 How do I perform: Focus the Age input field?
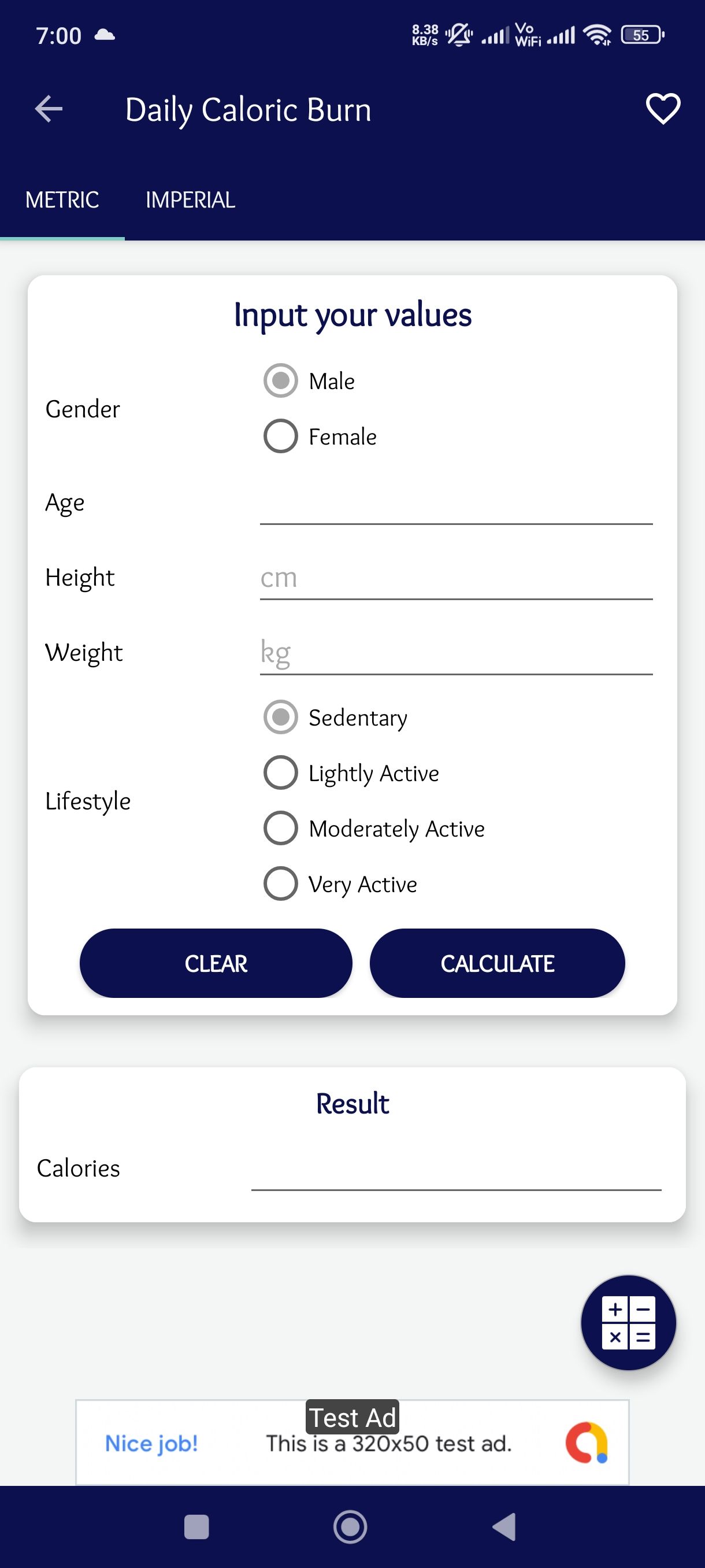click(455, 504)
